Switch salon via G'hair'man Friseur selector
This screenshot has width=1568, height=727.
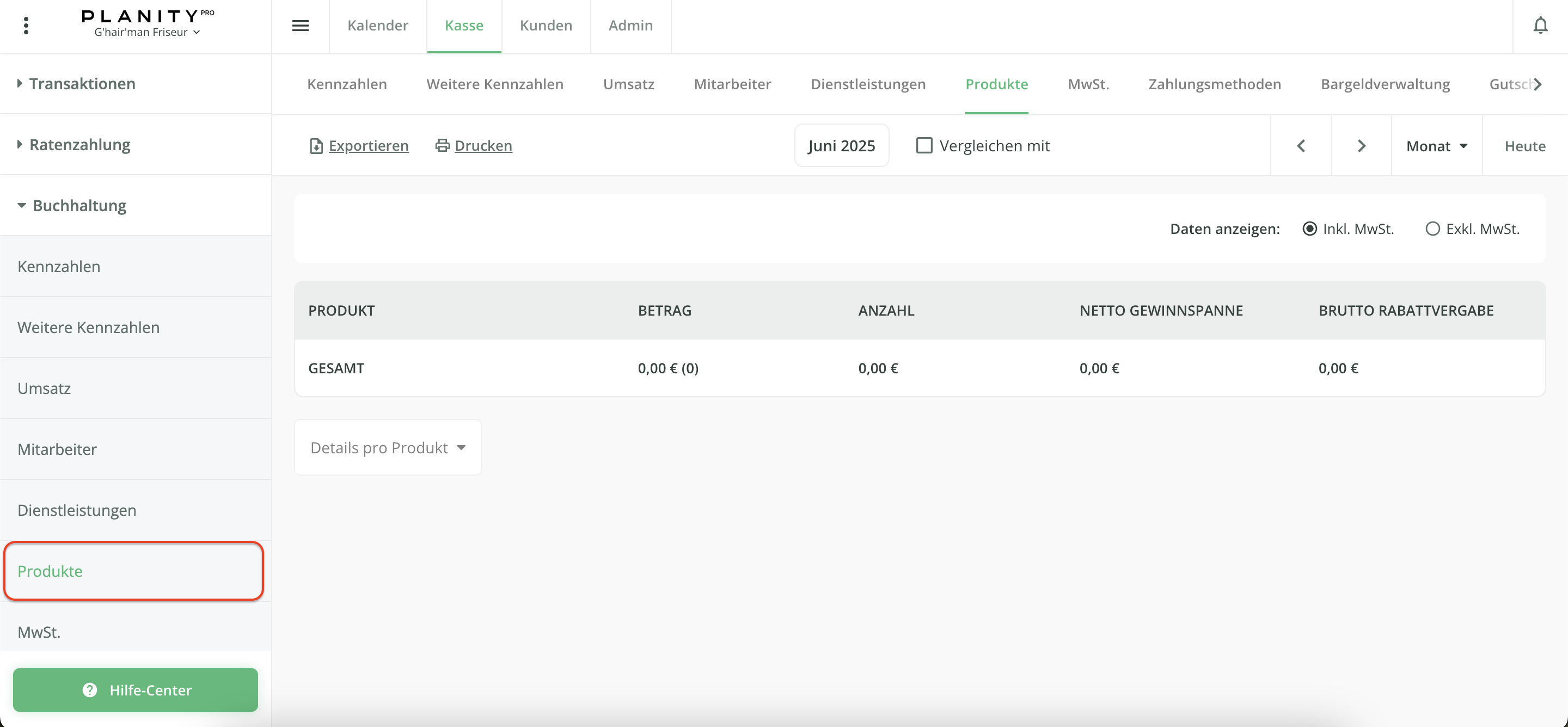point(146,32)
